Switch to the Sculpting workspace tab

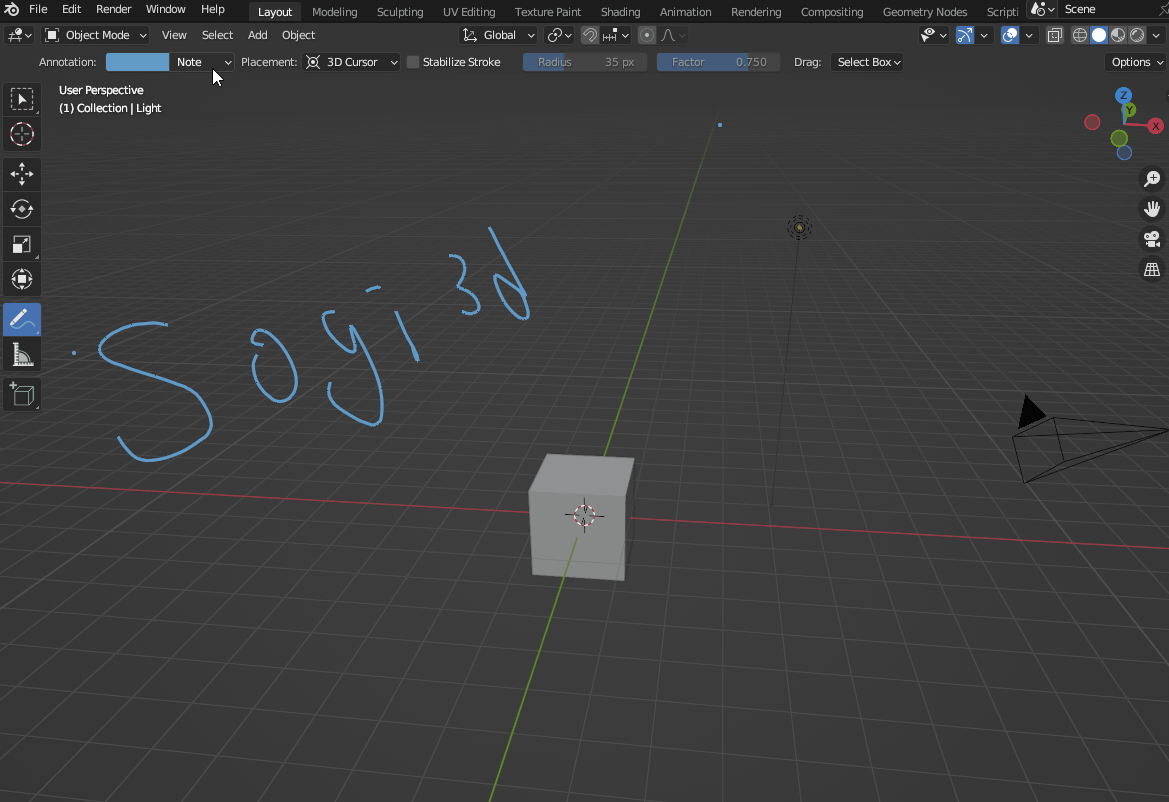click(400, 12)
